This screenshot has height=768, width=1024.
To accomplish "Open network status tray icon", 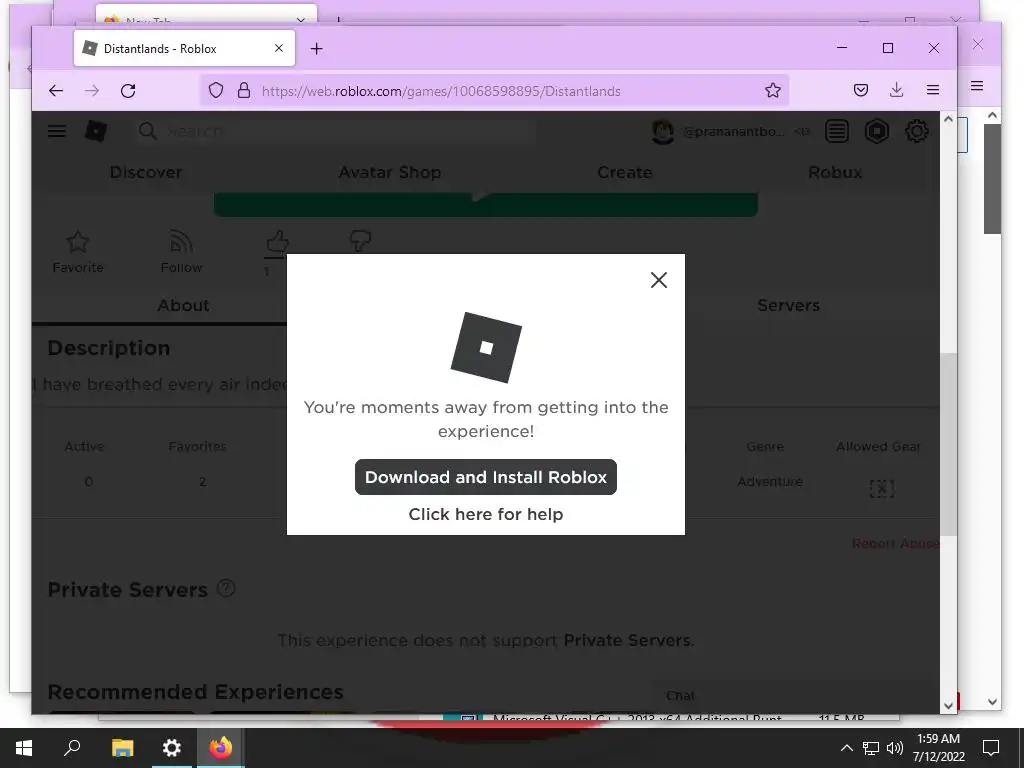I will [871, 748].
